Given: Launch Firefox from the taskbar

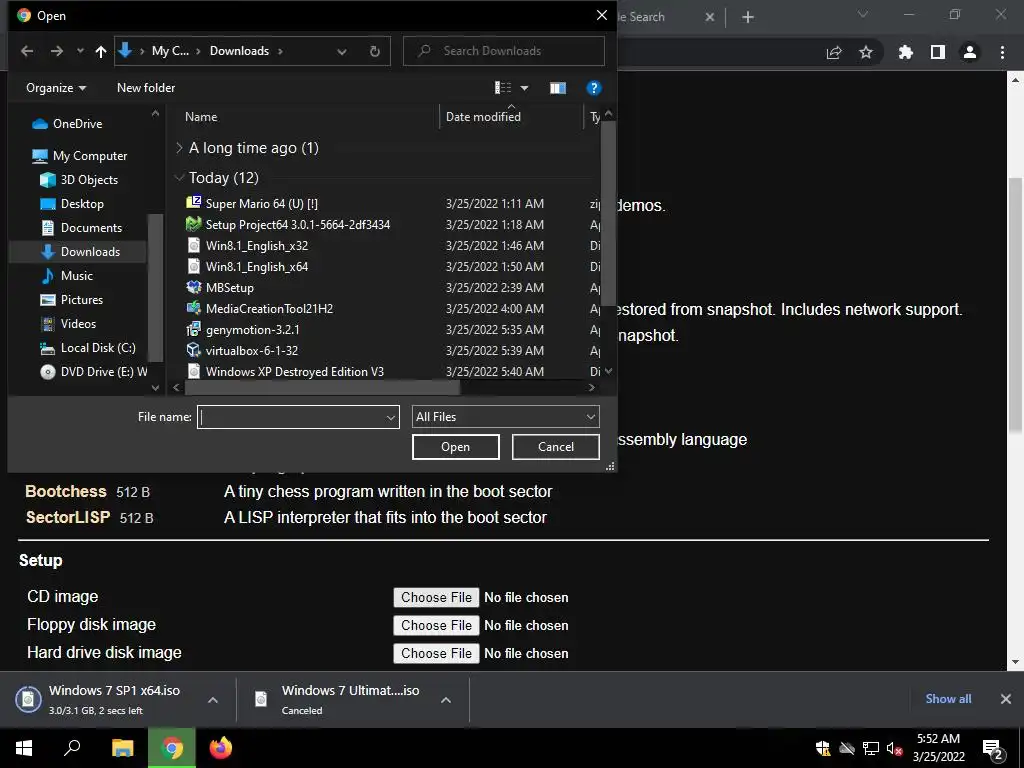Looking at the screenshot, I should [x=221, y=748].
